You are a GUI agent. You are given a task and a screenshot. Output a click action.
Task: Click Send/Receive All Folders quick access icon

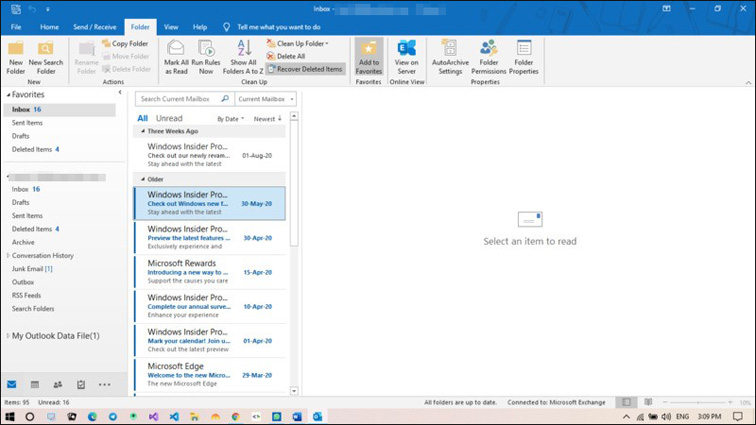point(15,9)
